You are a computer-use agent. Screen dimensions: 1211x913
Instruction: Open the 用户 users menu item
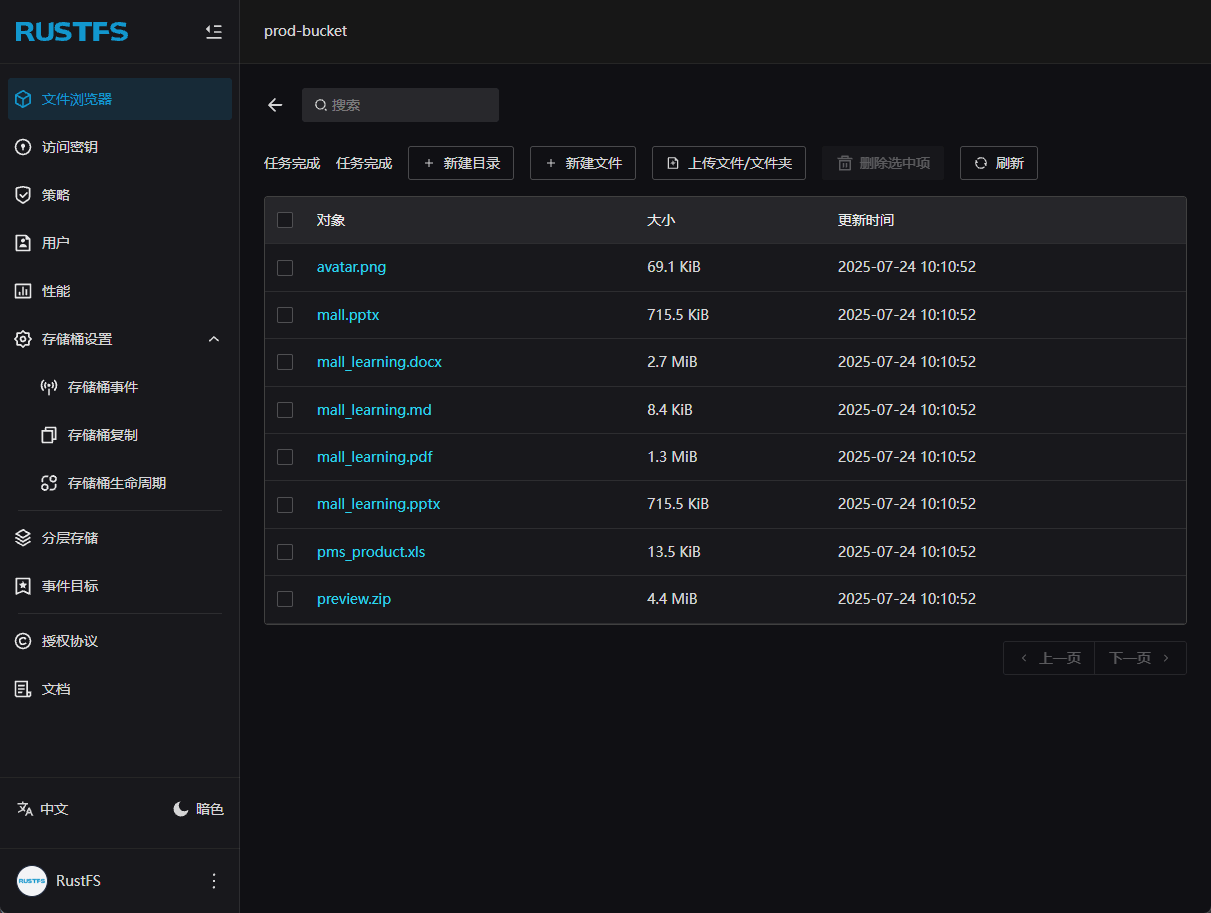[55, 243]
